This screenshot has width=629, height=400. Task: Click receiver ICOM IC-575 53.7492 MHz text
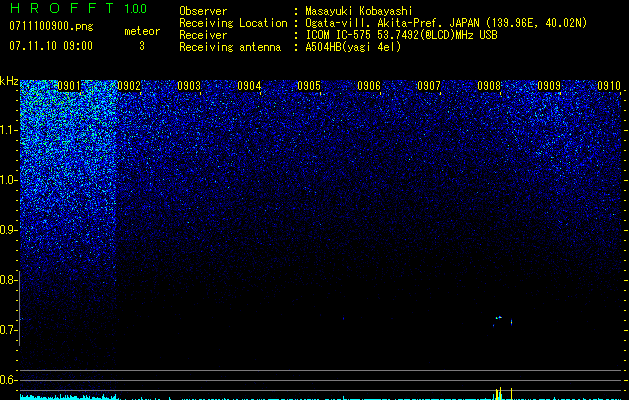point(401,35)
